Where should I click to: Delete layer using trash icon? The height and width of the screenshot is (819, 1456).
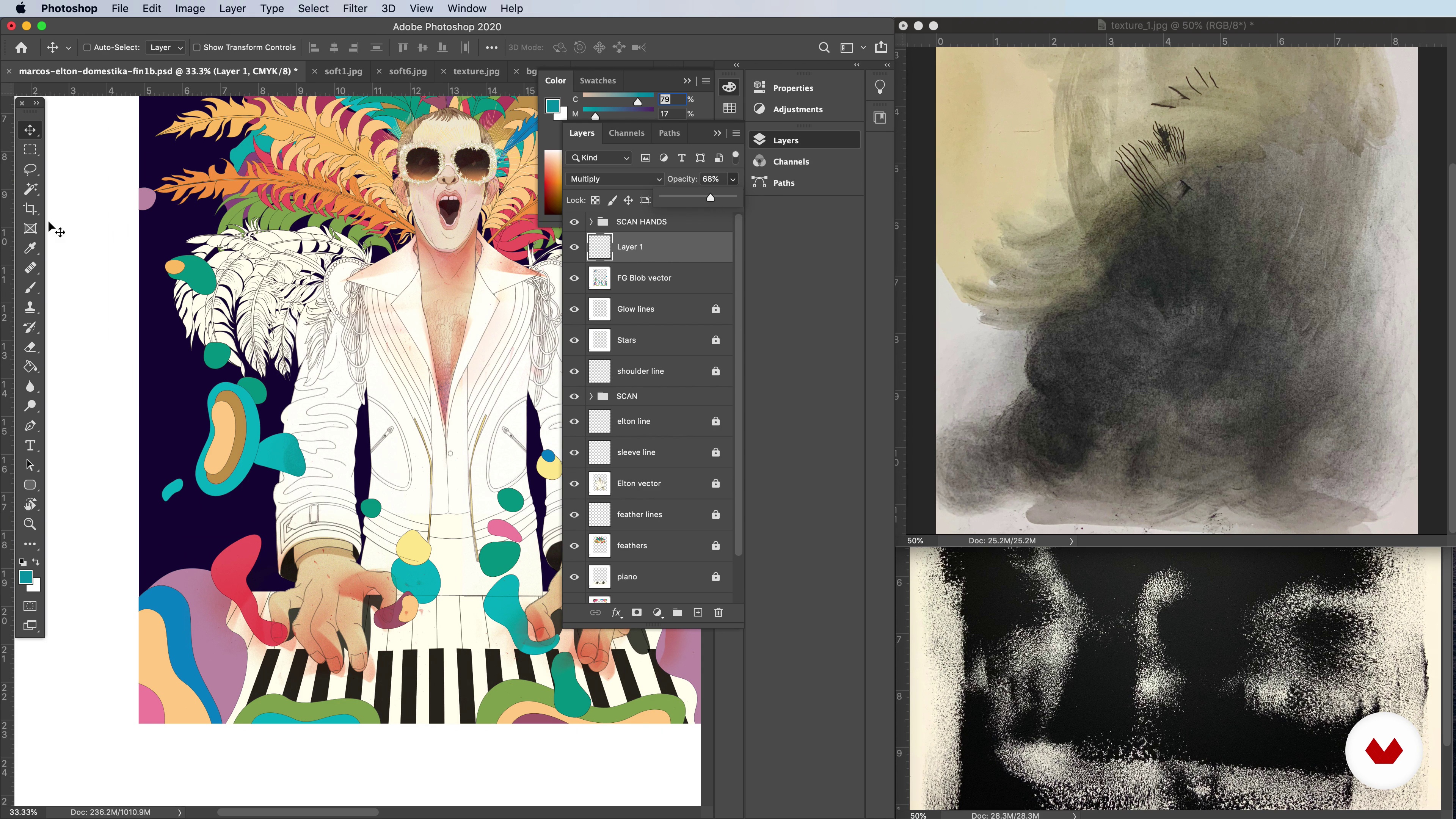(x=719, y=613)
